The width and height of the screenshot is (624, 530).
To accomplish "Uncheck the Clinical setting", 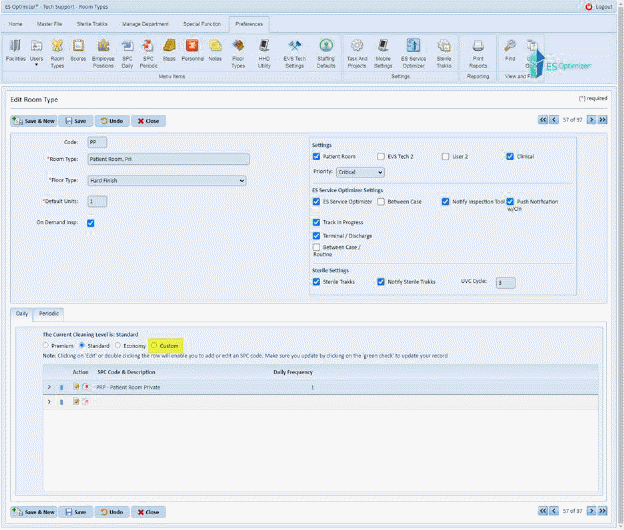I will point(510,156).
